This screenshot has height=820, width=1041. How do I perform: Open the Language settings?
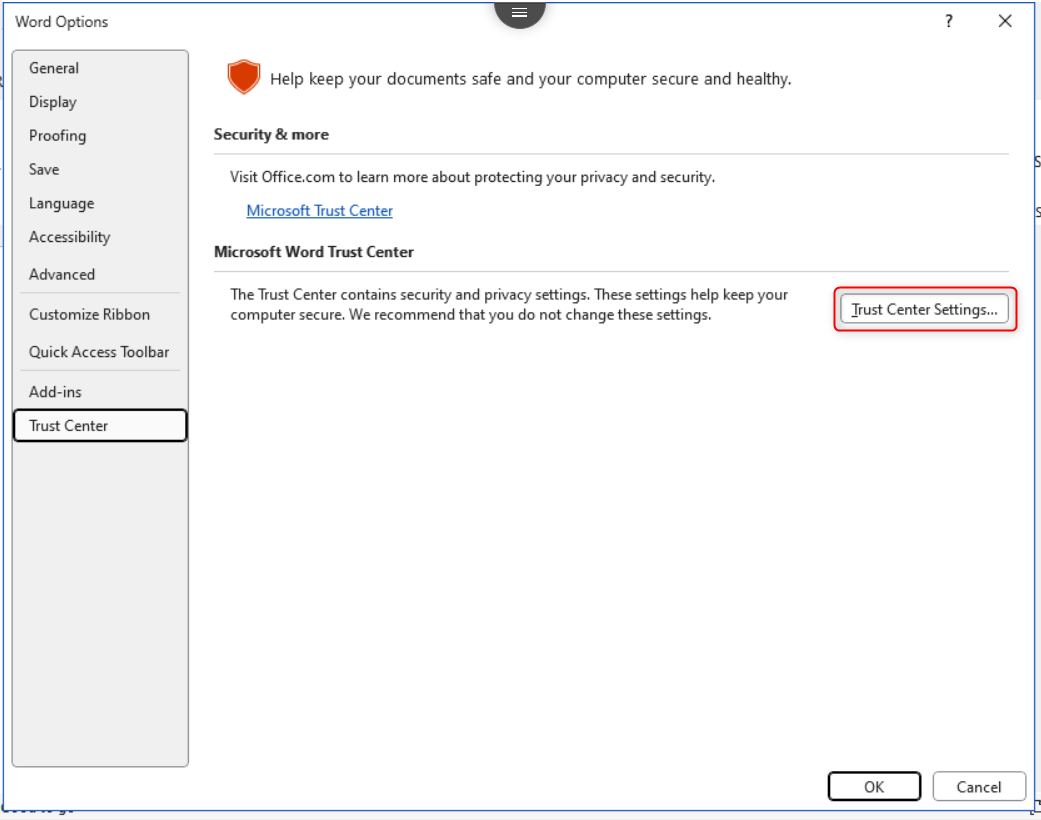click(x=61, y=203)
